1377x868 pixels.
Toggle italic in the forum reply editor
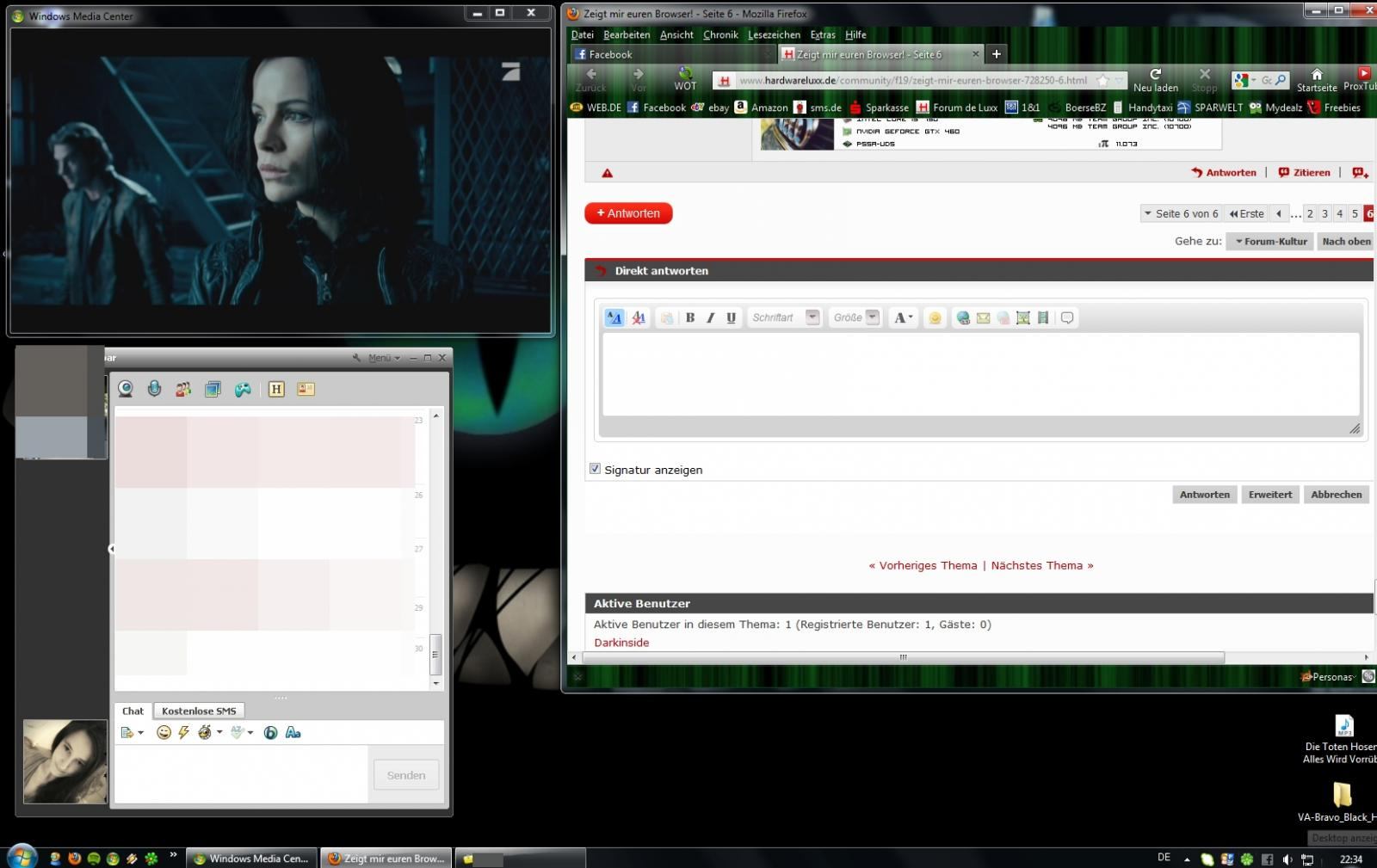pyautogui.click(x=710, y=317)
